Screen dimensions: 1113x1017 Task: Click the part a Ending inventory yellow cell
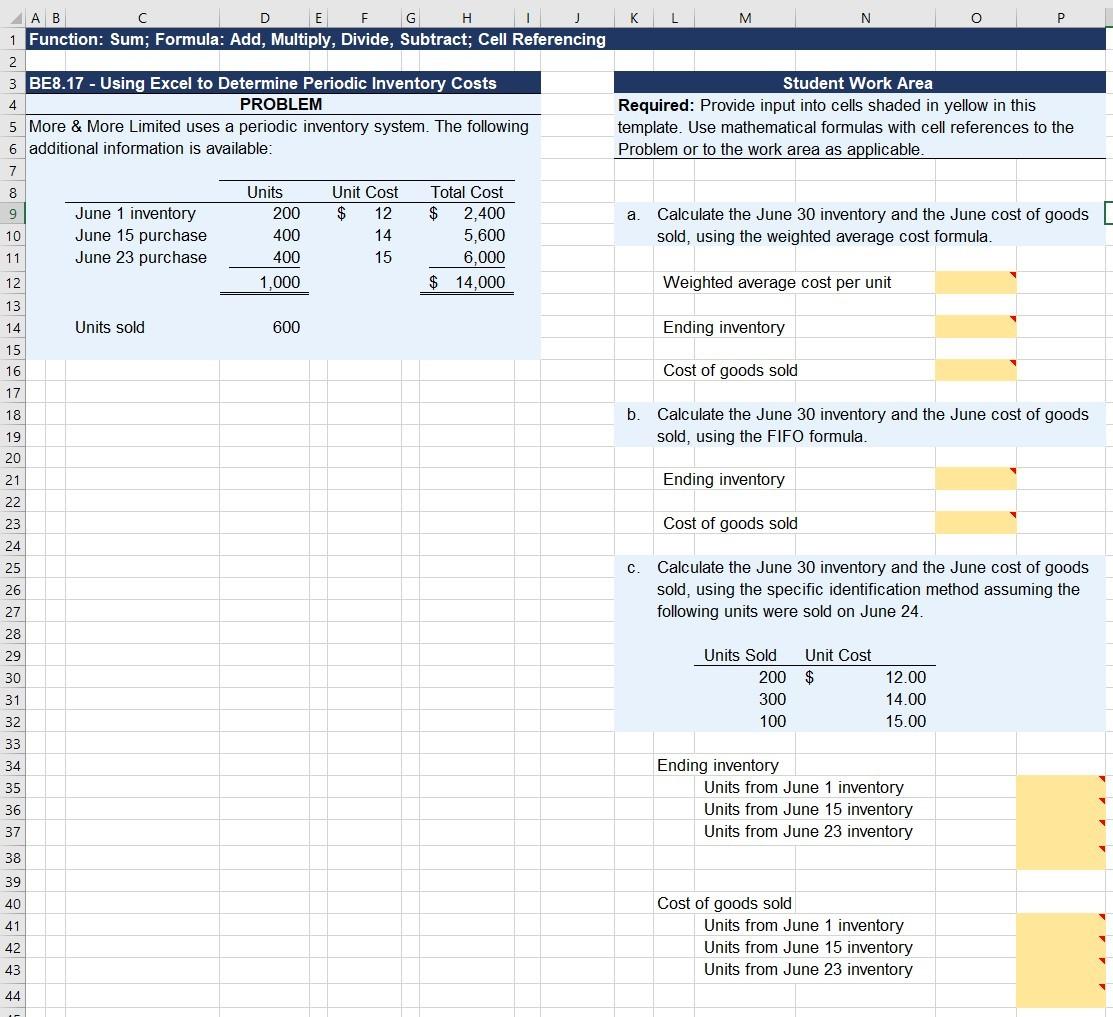pyautogui.click(x=976, y=327)
